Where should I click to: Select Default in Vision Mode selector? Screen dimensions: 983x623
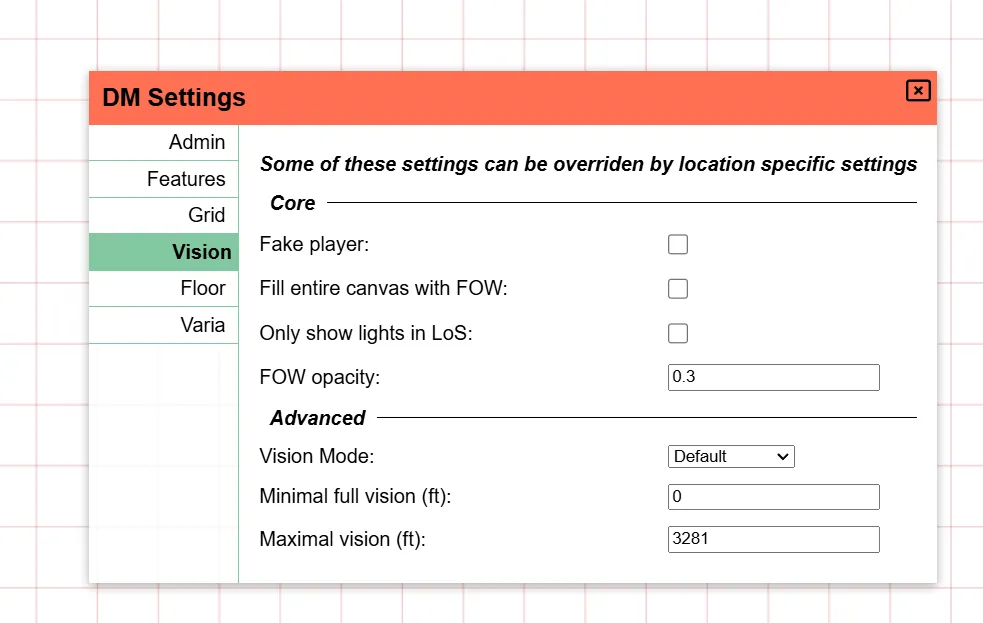pos(731,456)
